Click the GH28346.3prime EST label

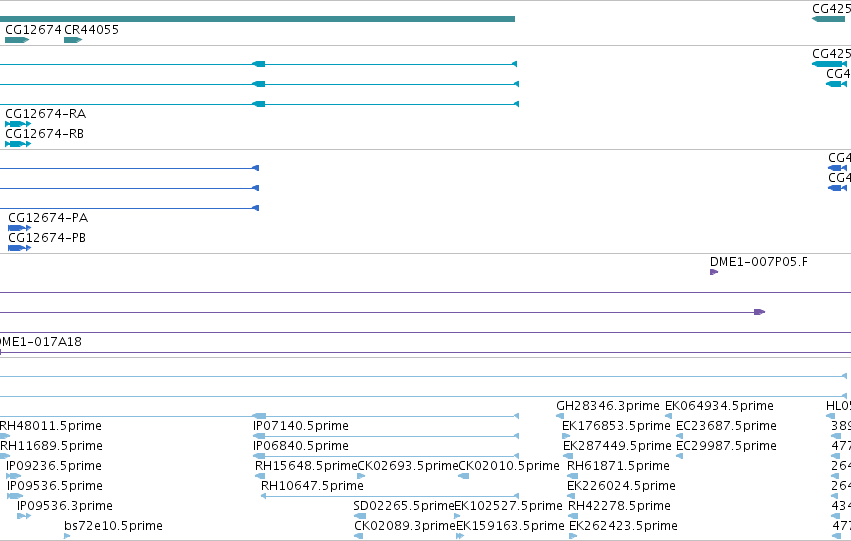[608, 406]
